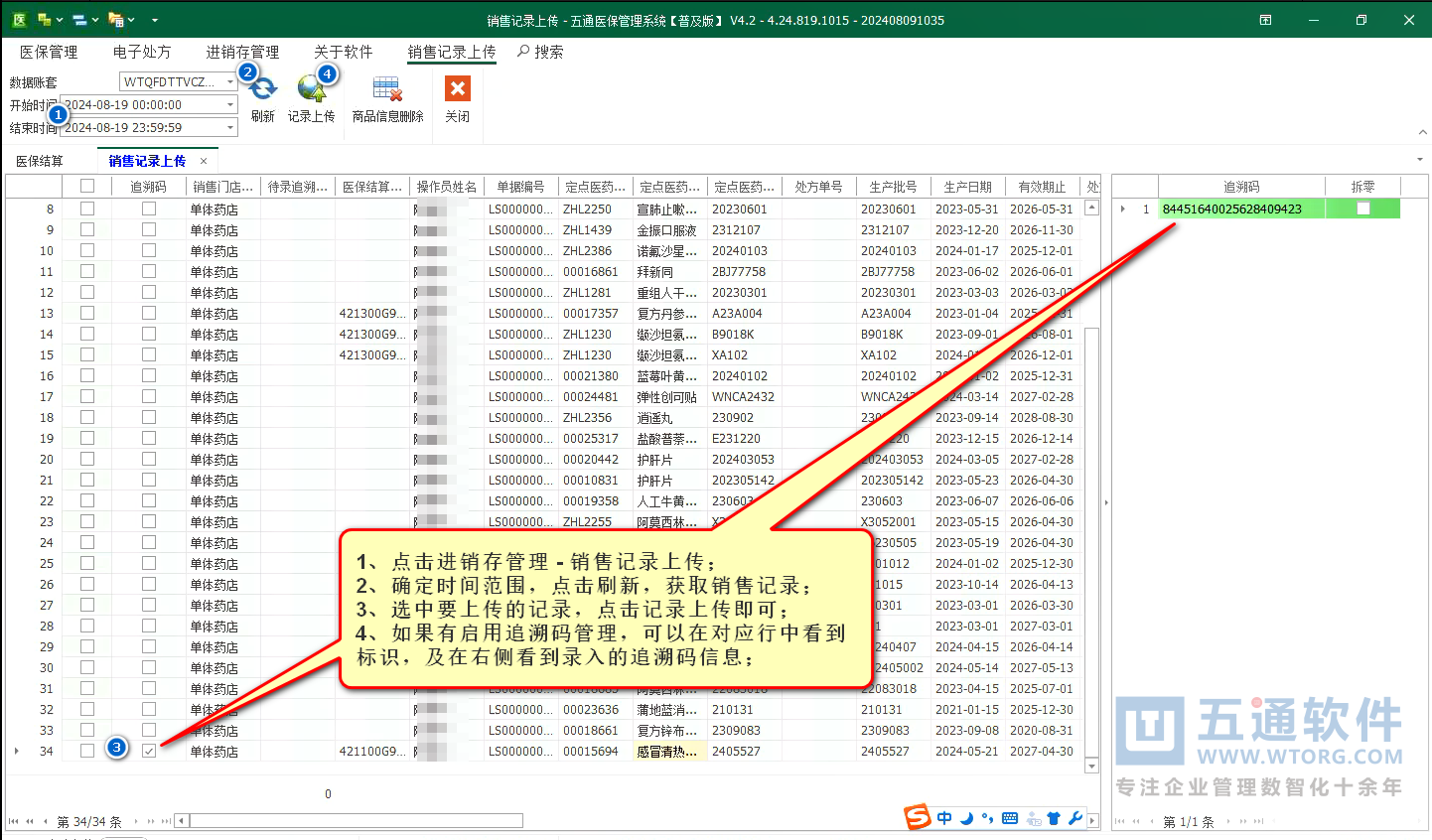Tick the 追溯码 checkbox in row 9
The image size is (1432, 840).
tap(149, 229)
